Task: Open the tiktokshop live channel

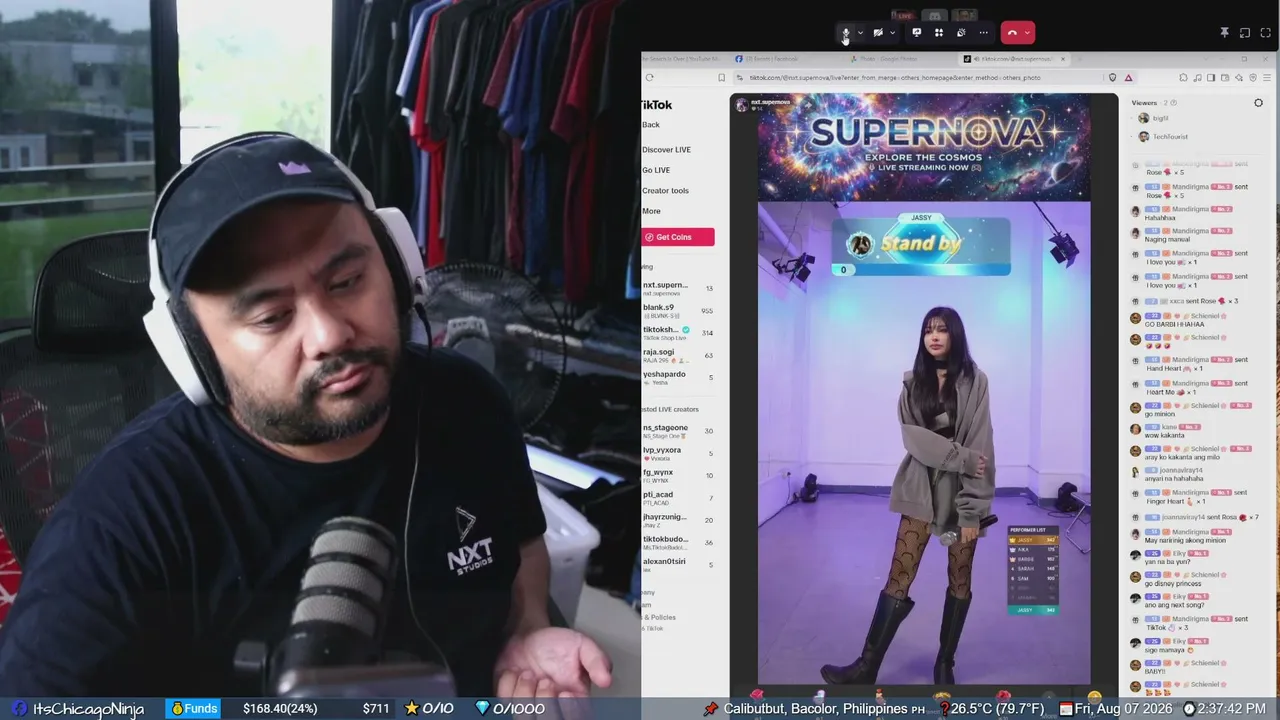Action: 678,333
